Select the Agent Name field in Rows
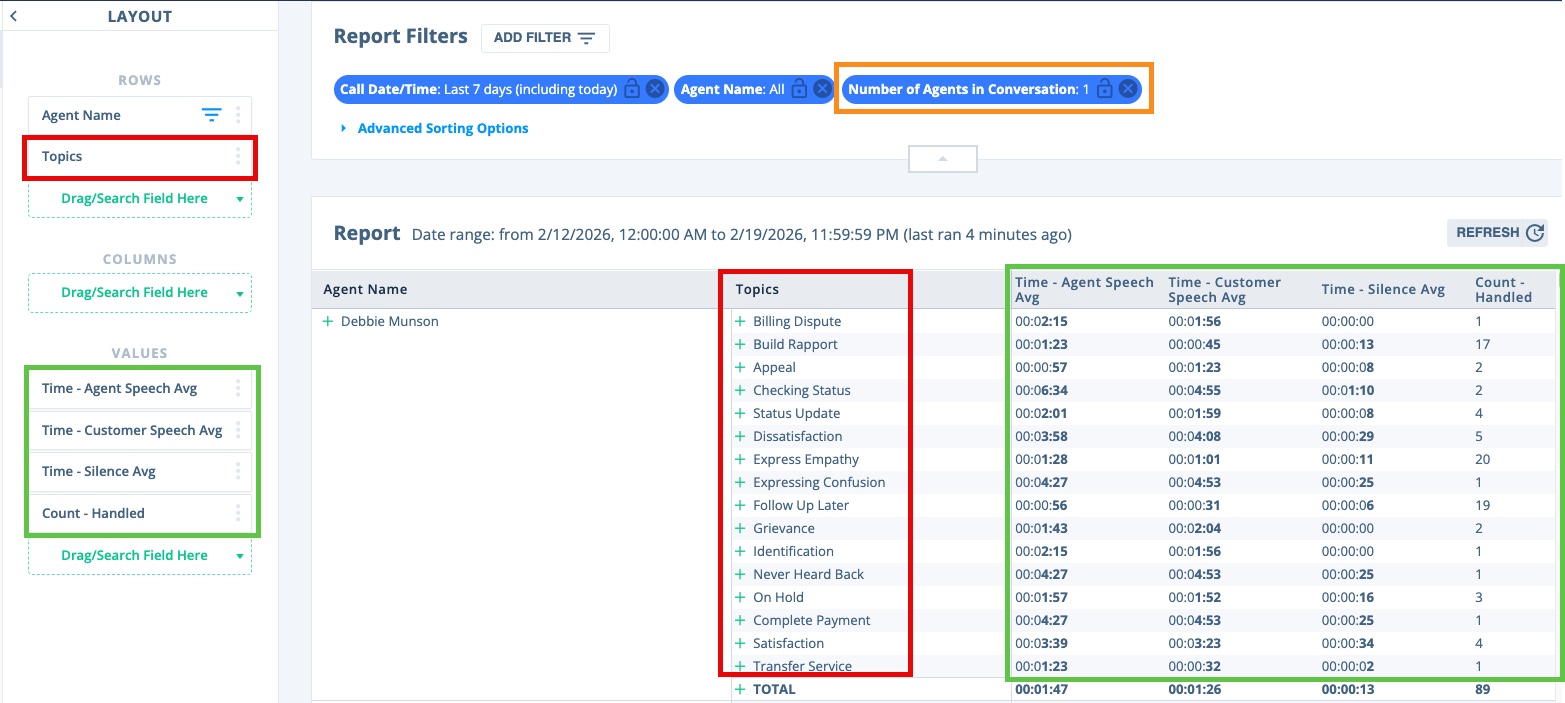The height and width of the screenshot is (703, 1565). click(x=140, y=115)
